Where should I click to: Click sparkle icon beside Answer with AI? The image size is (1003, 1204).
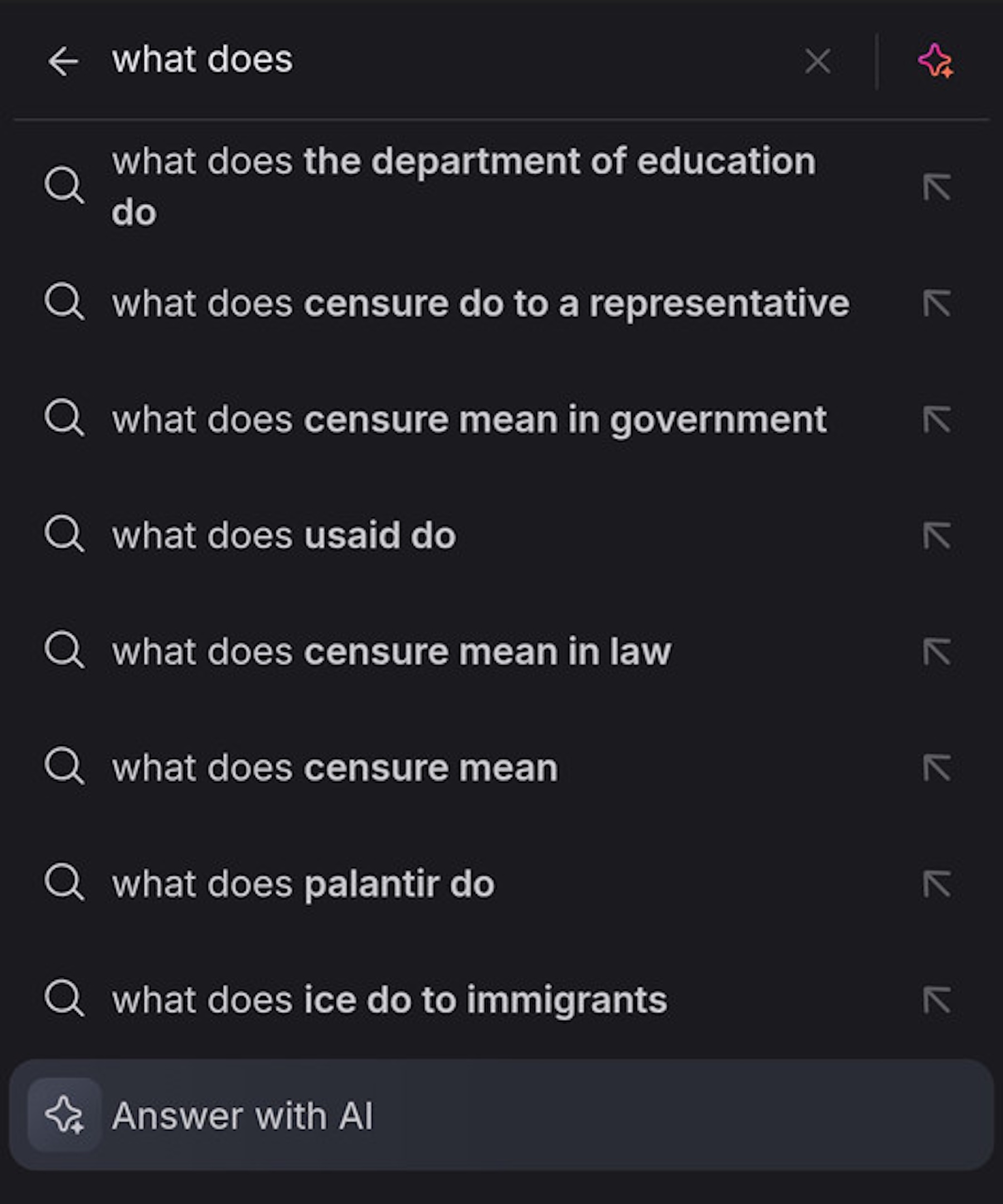pos(65,1115)
